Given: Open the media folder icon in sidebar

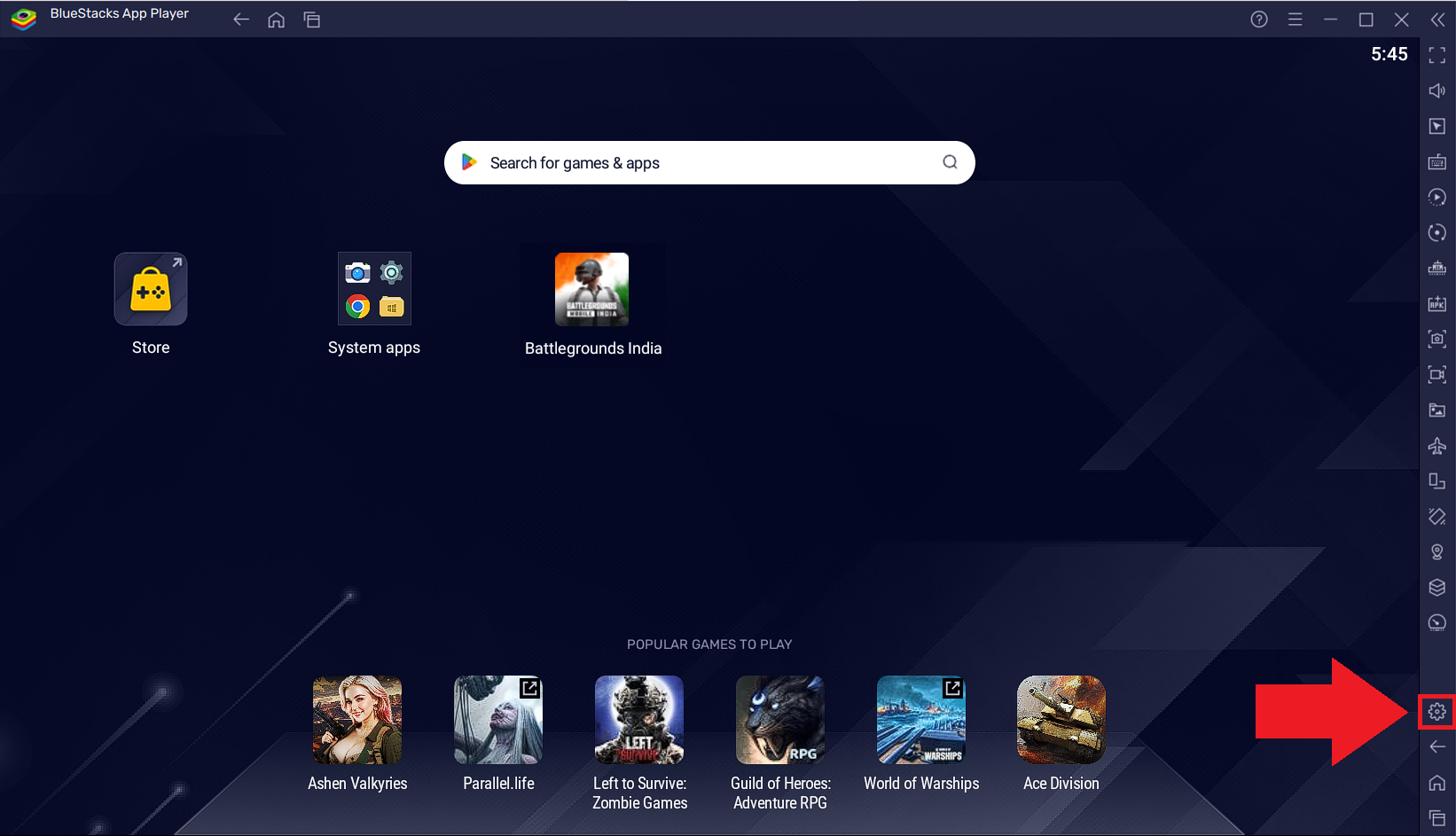Looking at the screenshot, I should pos(1437,410).
